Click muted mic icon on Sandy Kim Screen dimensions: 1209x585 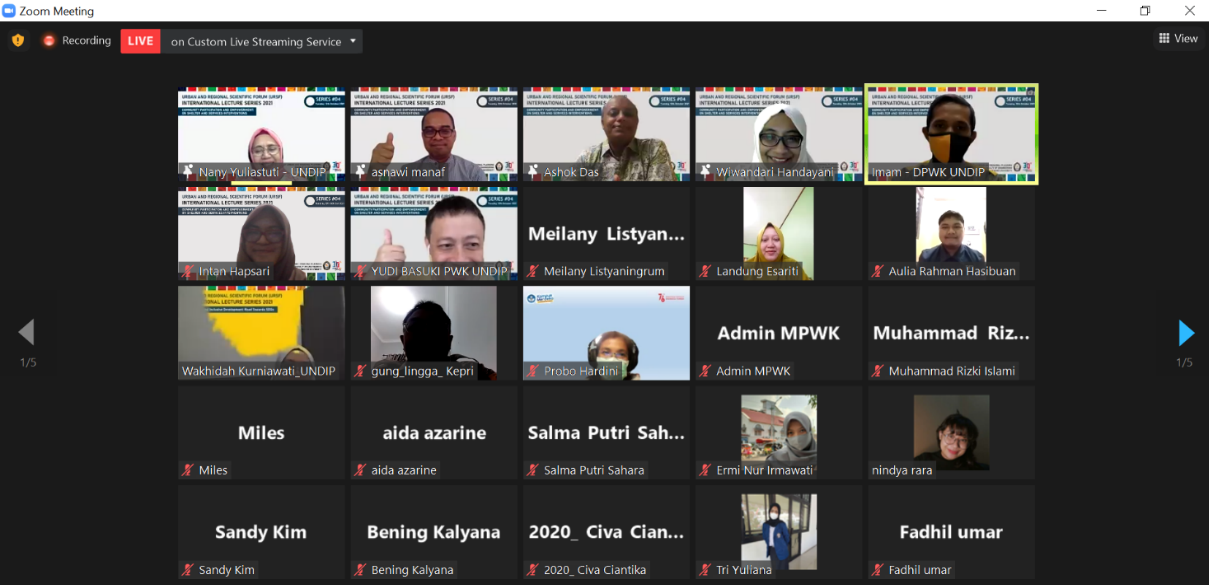[187, 570]
